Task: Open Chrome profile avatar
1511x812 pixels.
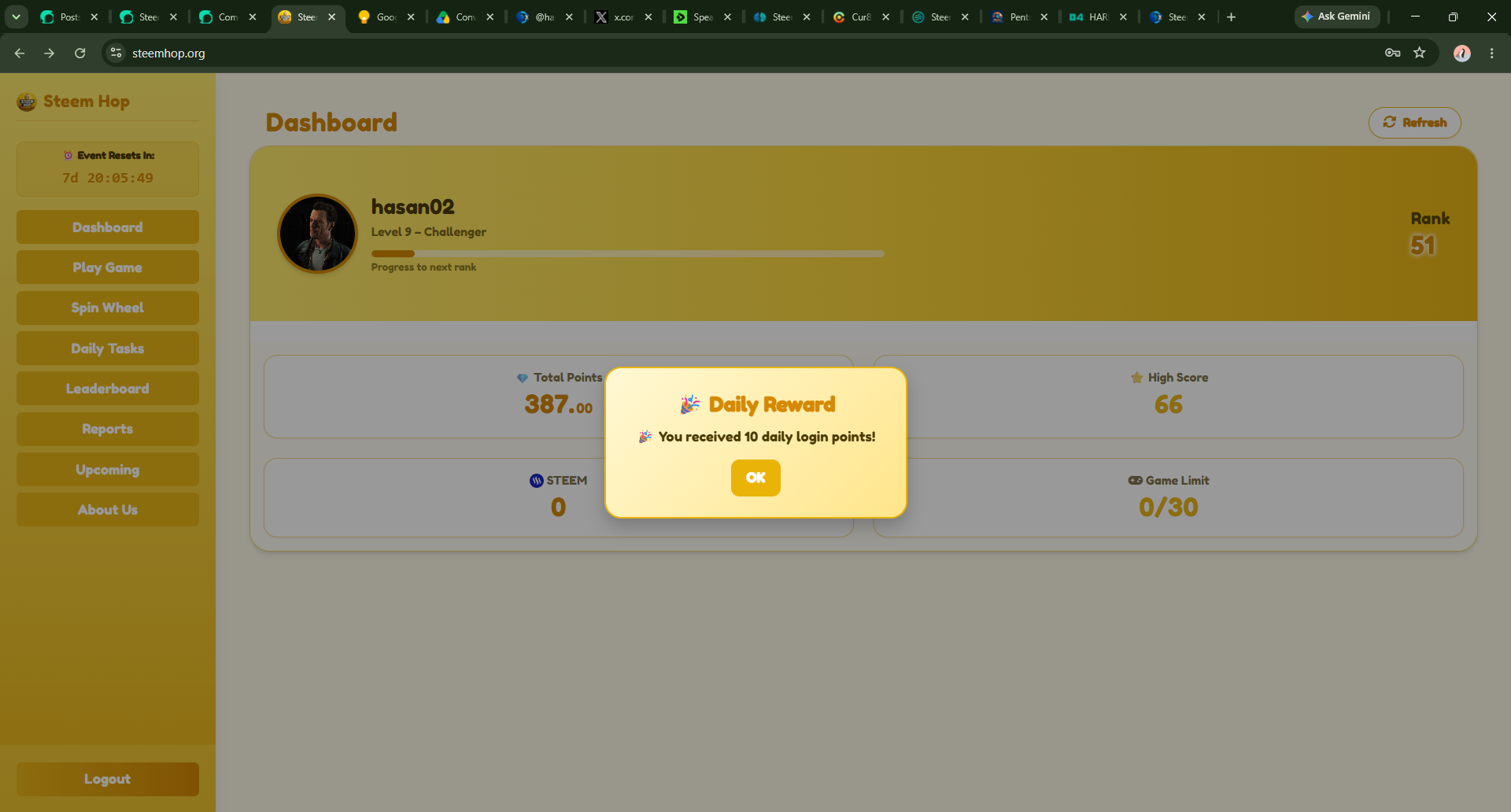Action: (x=1462, y=53)
